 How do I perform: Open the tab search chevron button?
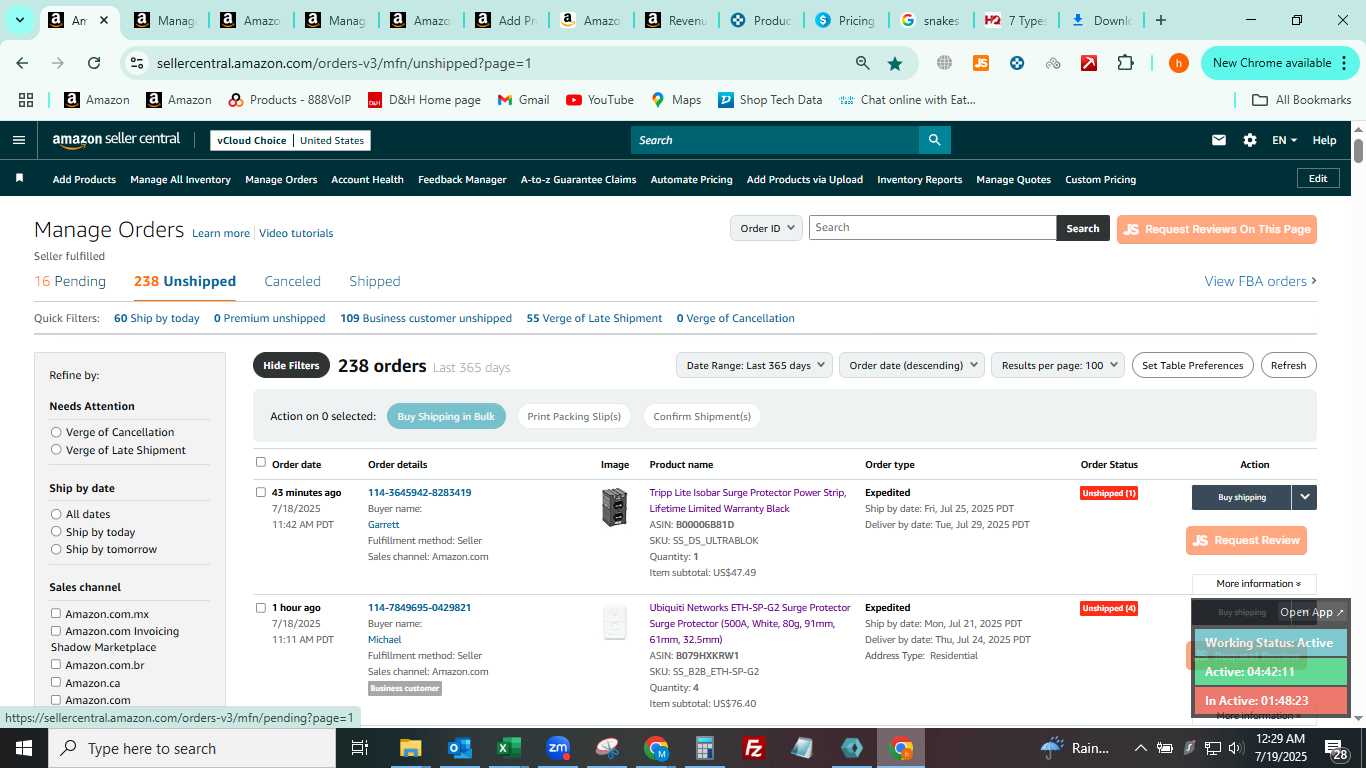19,20
